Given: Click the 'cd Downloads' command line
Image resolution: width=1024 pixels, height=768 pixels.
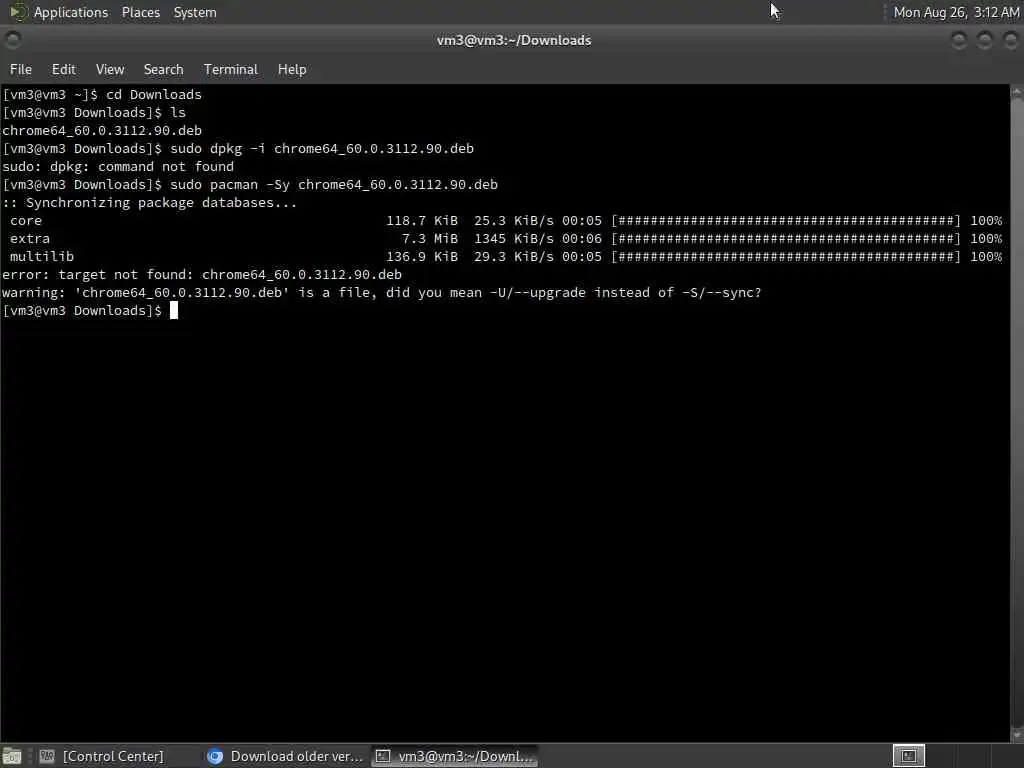Looking at the screenshot, I should tap(102, 95).
